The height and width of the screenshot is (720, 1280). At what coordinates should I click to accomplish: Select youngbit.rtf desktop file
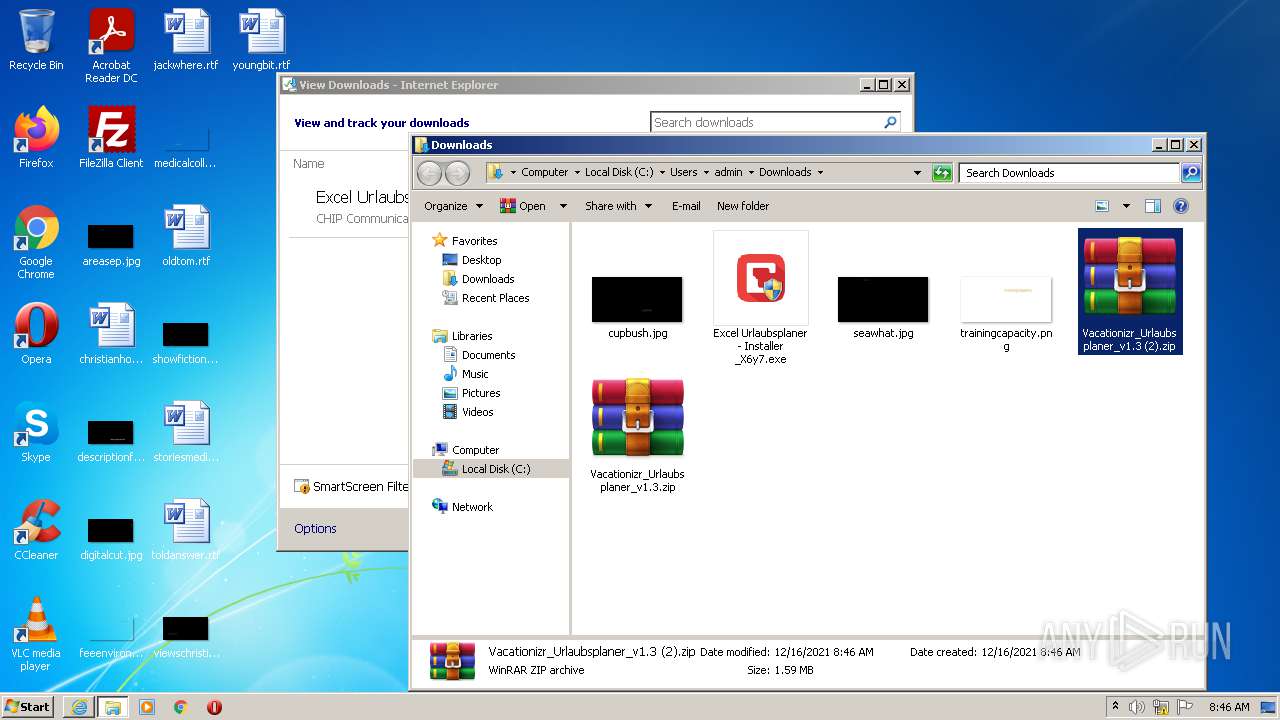(x=261, y=40)
